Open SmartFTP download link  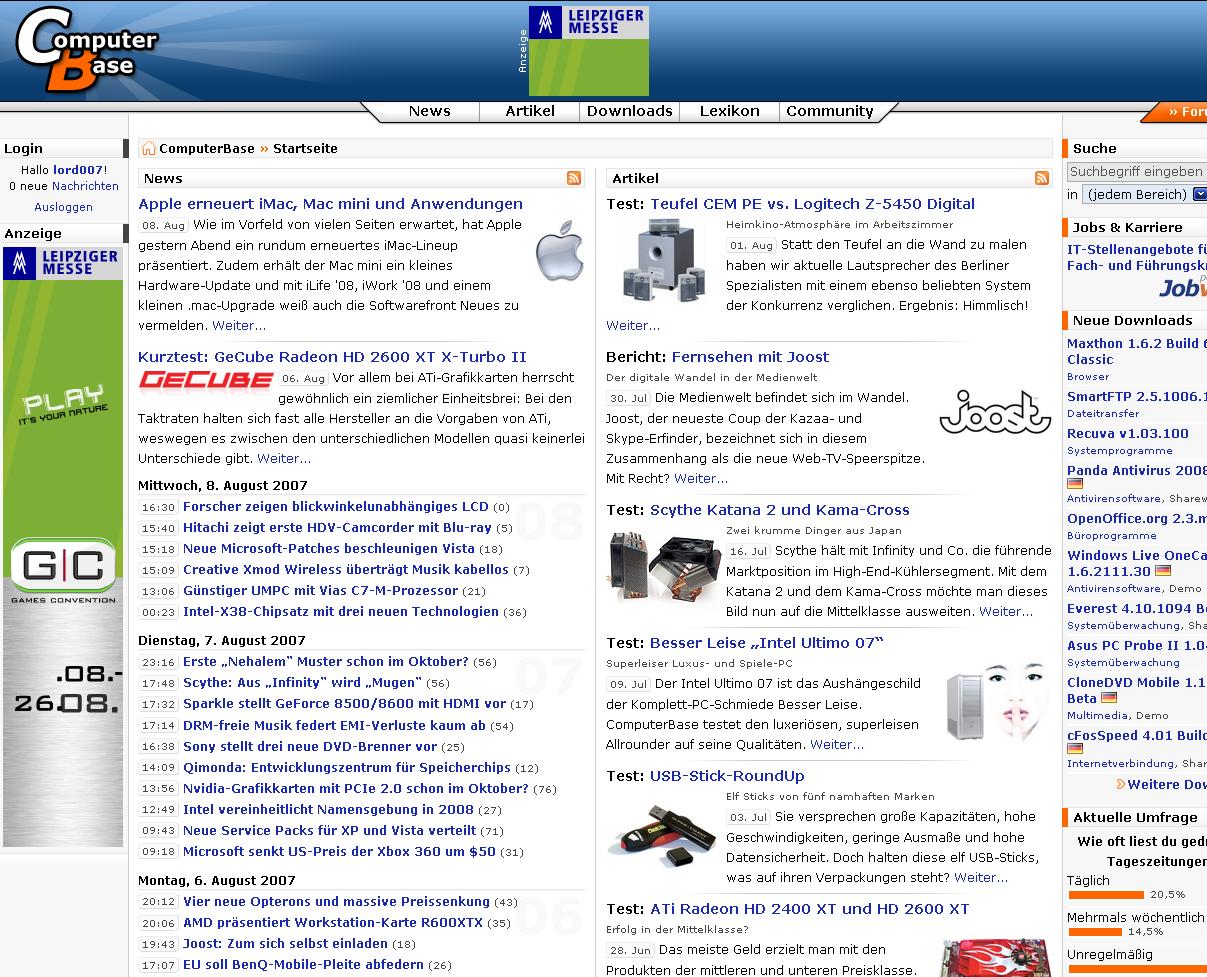(1137, 396)
